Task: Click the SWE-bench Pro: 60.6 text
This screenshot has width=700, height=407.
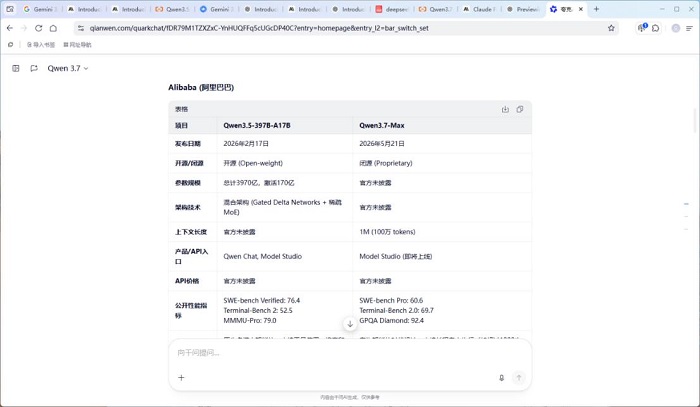Action: pos(391,300)
